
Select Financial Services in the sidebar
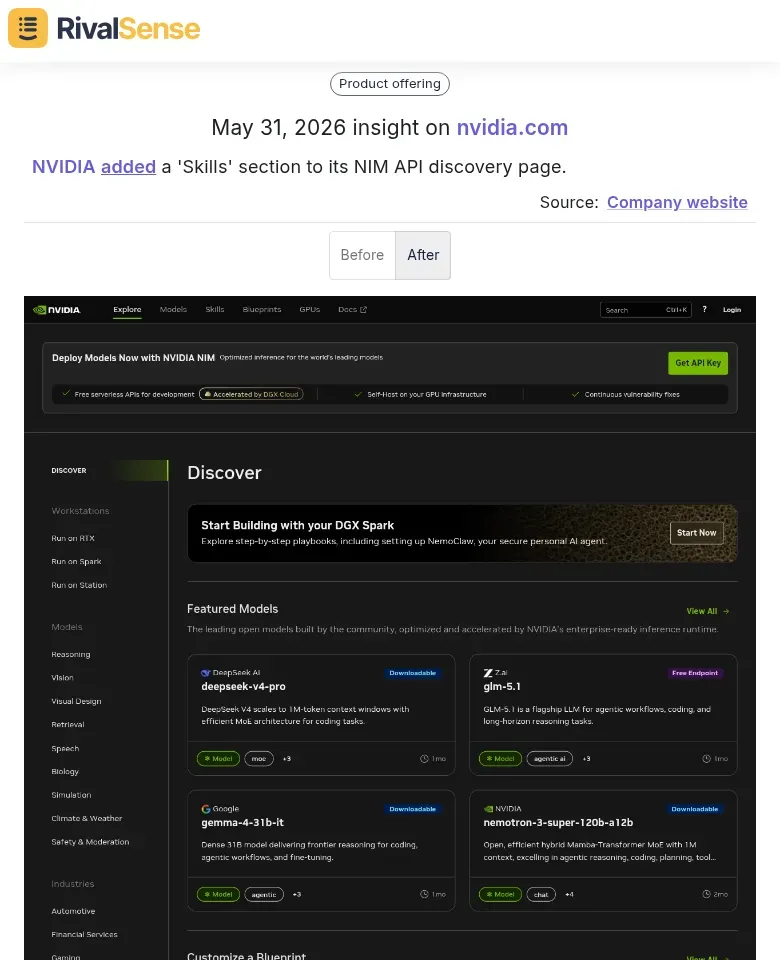(x=84, y=935)
